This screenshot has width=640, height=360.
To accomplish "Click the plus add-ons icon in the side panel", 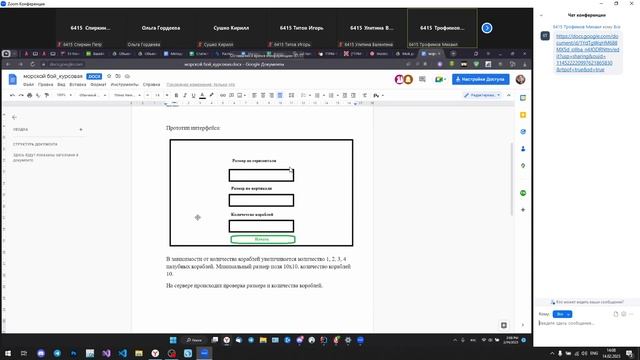I will pos(523,210).
